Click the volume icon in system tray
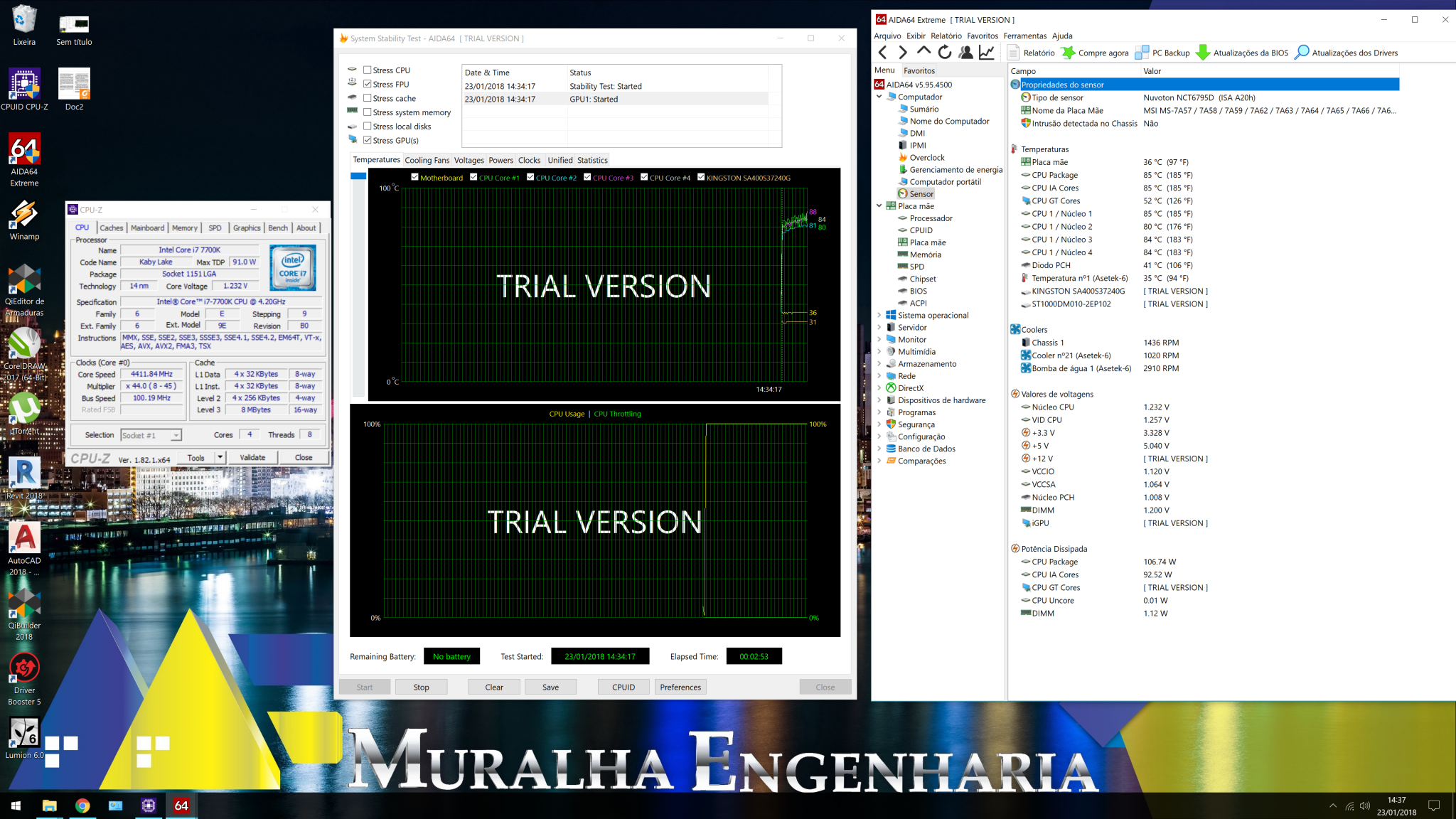Viewport: 1456px width, 819px height. [x=1364, y=805]
